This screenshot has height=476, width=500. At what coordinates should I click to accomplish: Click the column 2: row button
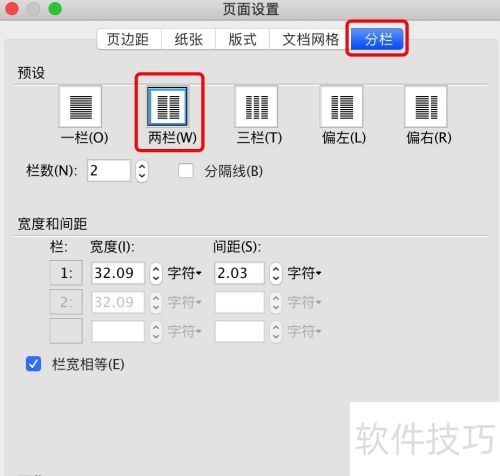(x=66, y=302)
